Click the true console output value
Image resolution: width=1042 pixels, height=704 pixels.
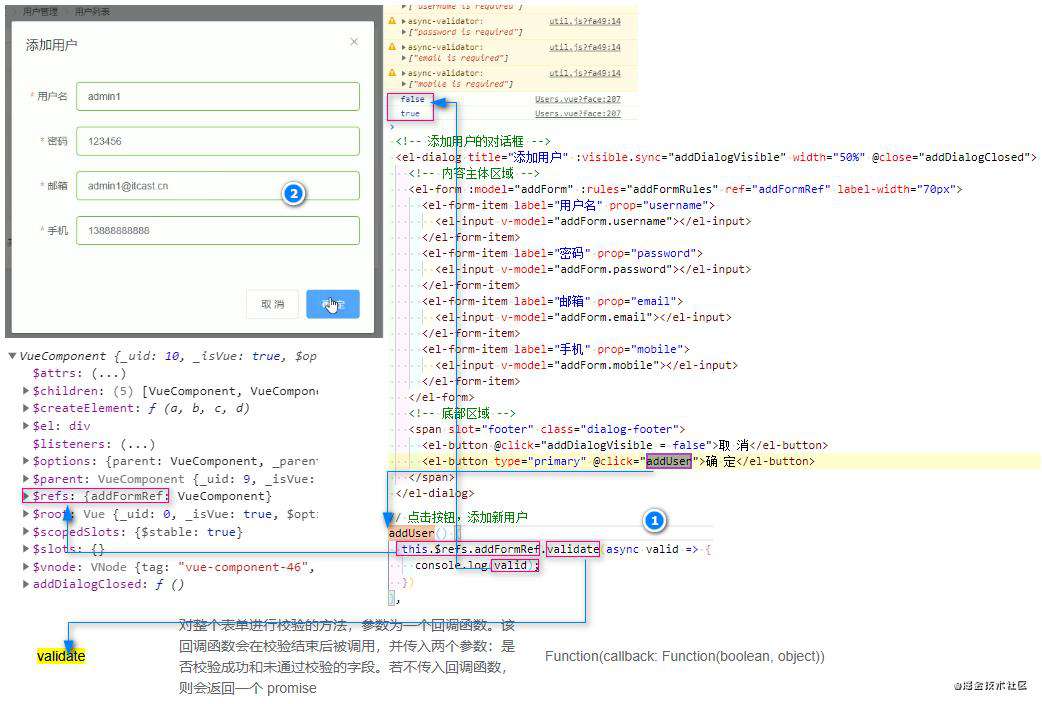[410, 114]
